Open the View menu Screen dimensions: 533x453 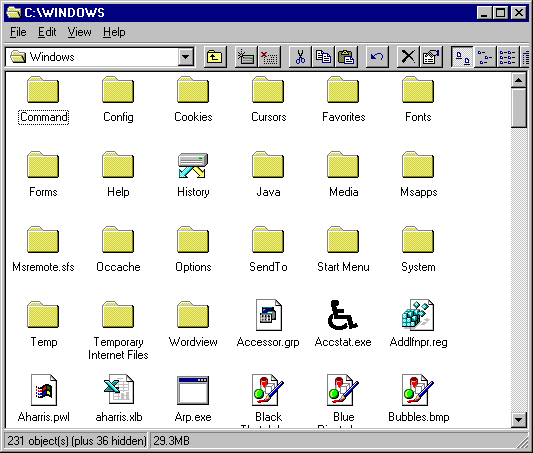click(79, 32)
